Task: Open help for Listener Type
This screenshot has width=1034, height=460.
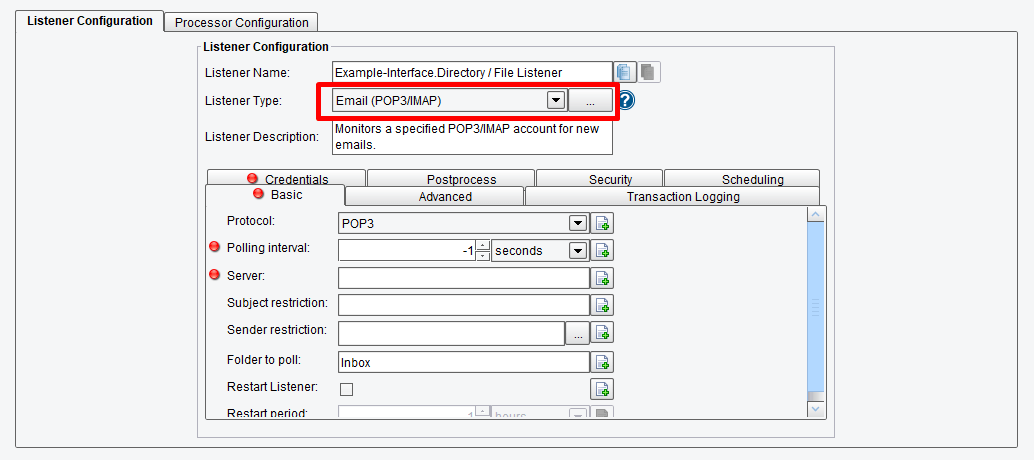Action: pyautogui.click(x=627, y=100)
